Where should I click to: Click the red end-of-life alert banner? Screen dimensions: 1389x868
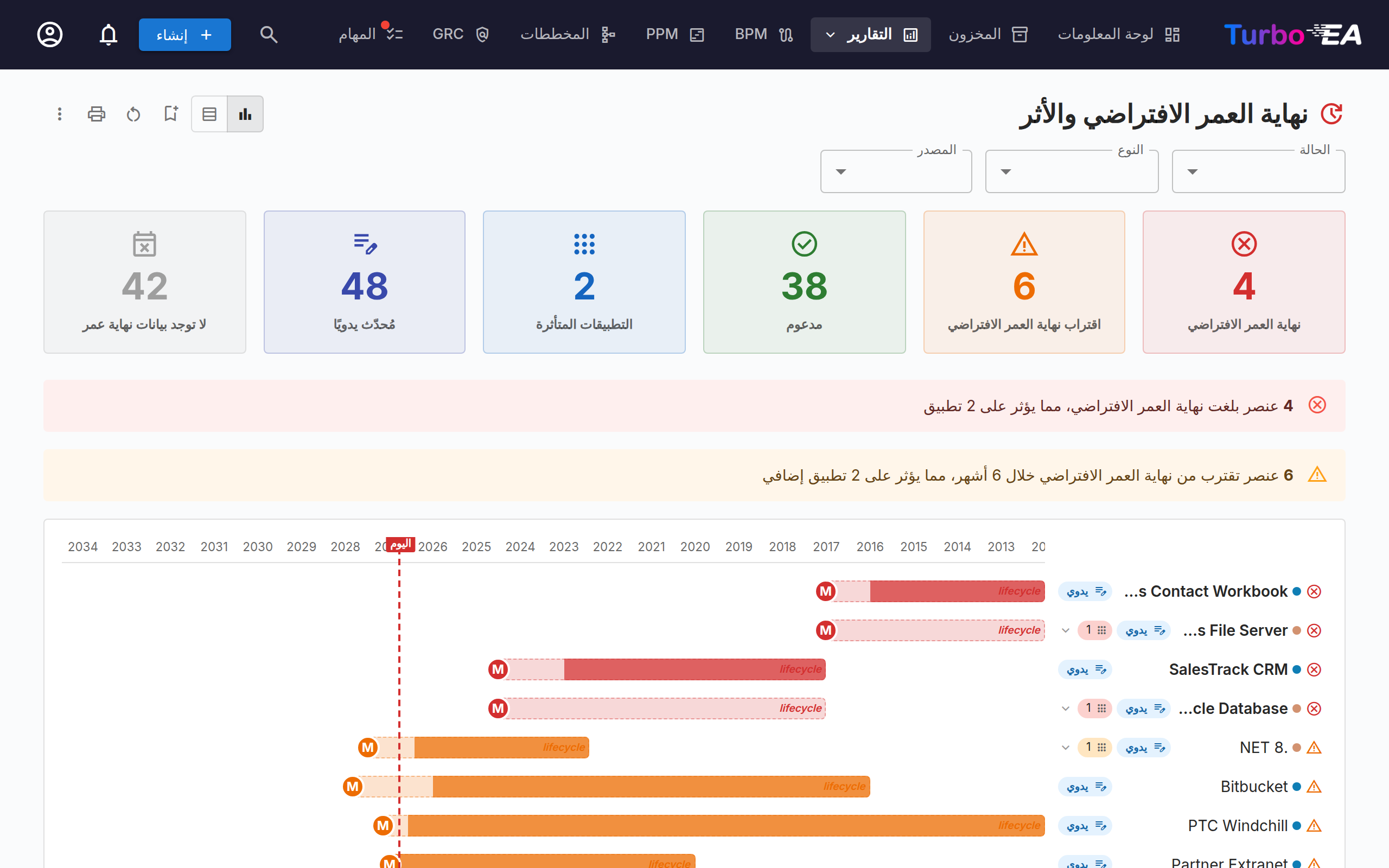pyautogui.click(x=694, y=405)
